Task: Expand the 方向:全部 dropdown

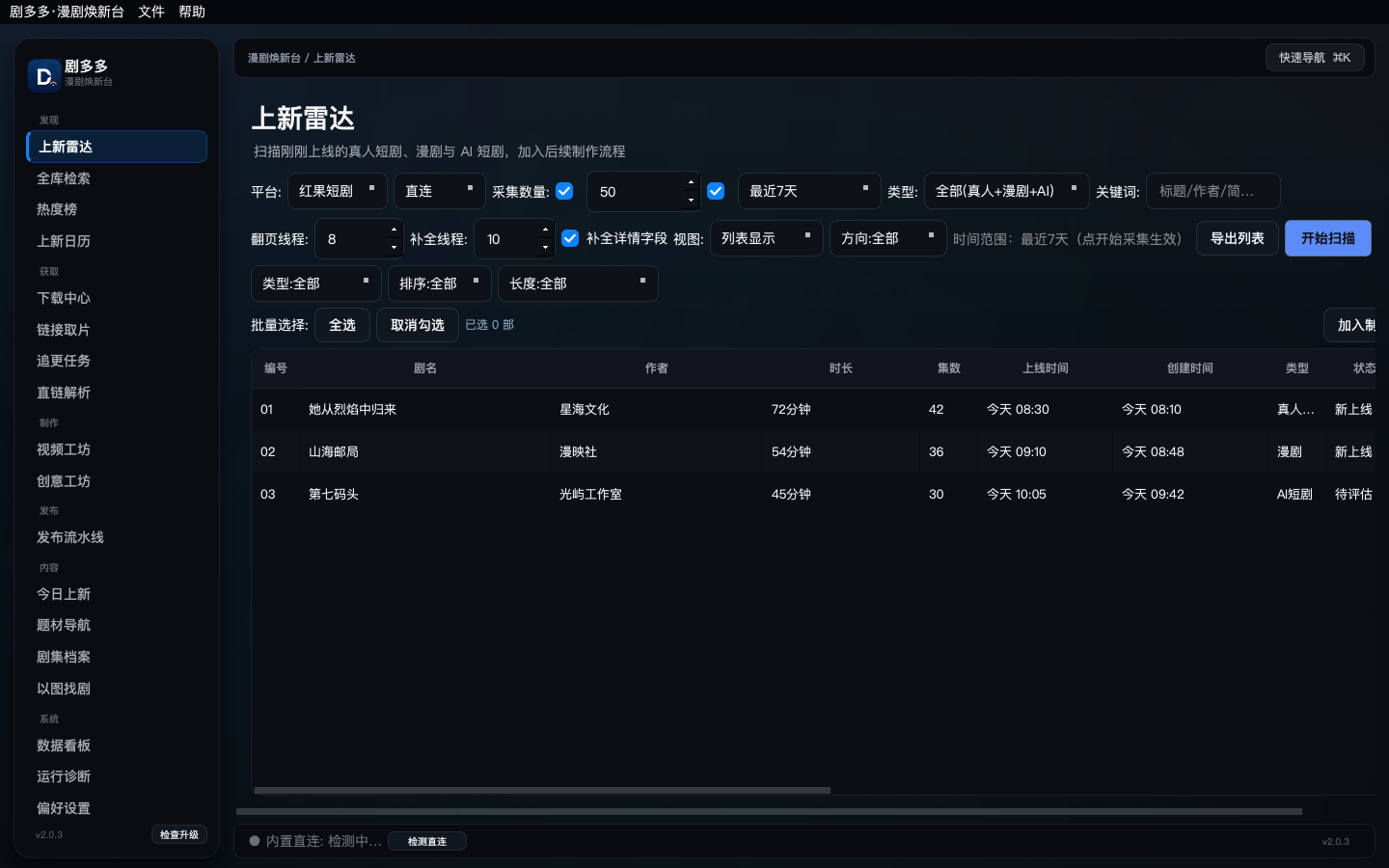Action: click(888, 238)
